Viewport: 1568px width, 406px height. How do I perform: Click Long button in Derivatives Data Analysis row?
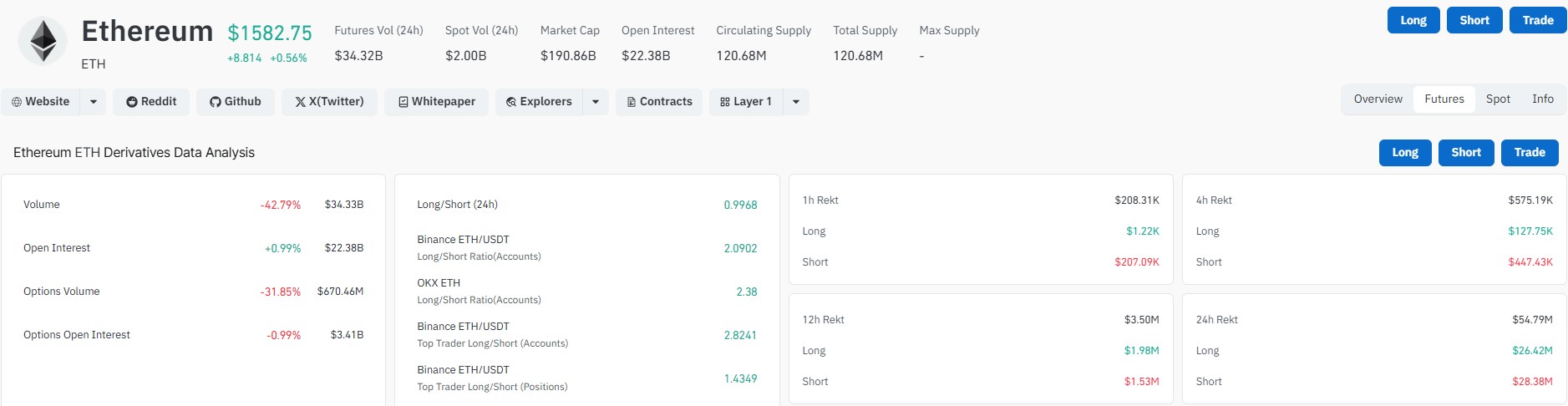[1405, 152]
